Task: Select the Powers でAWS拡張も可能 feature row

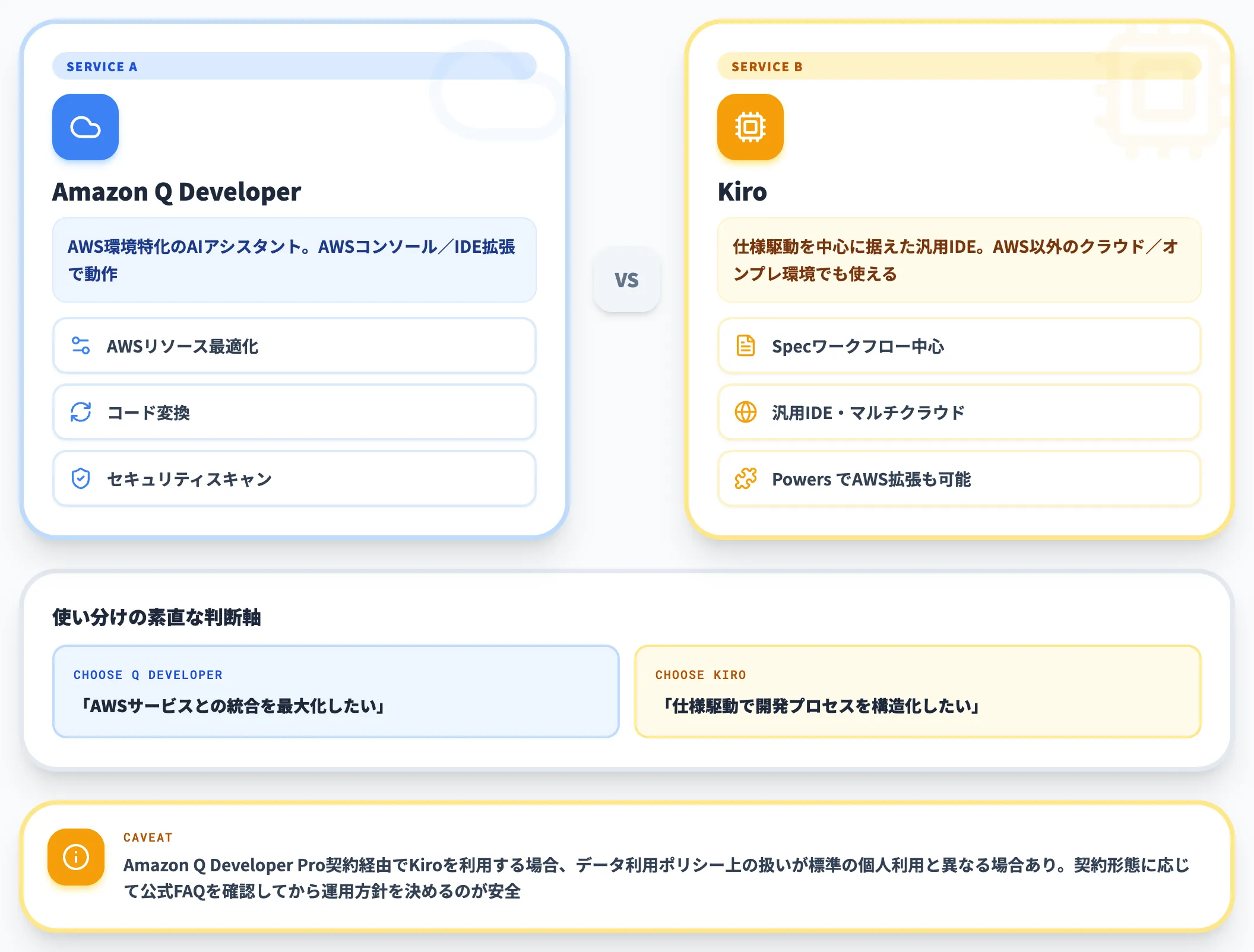Action: point(959,478)
